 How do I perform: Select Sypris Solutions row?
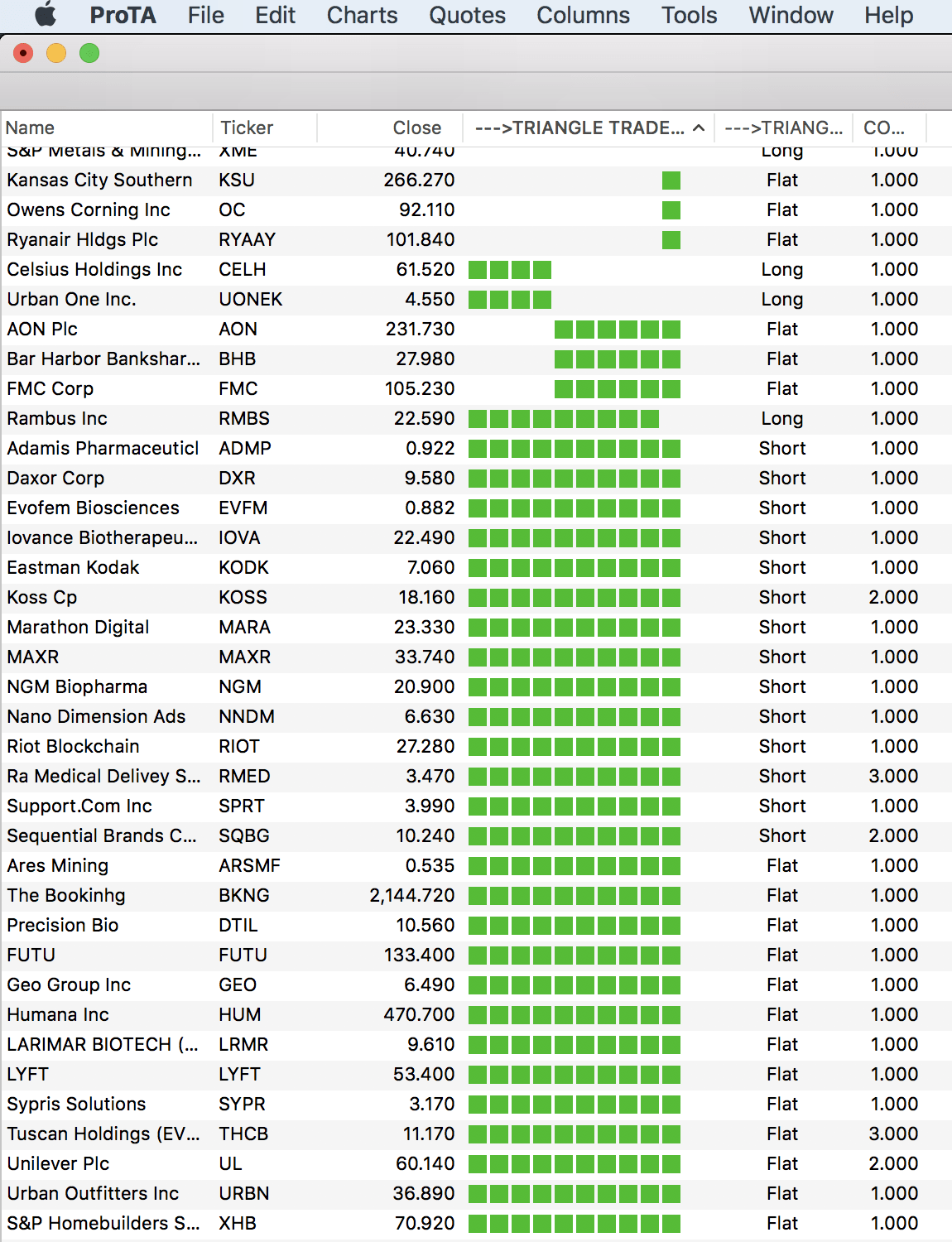tap(476, 1104)
